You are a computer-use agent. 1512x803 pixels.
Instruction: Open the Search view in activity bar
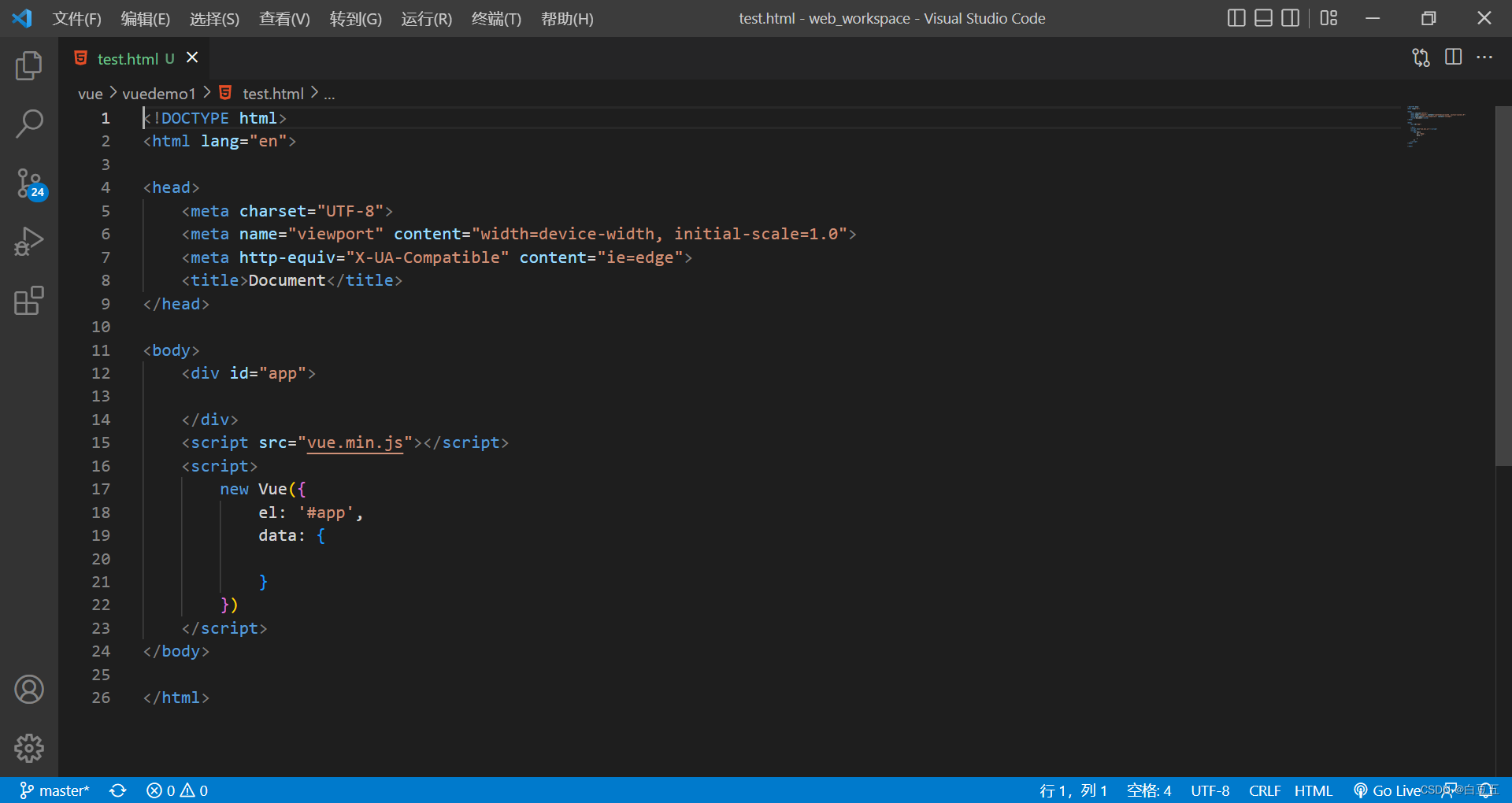click(x=29, y=124)
